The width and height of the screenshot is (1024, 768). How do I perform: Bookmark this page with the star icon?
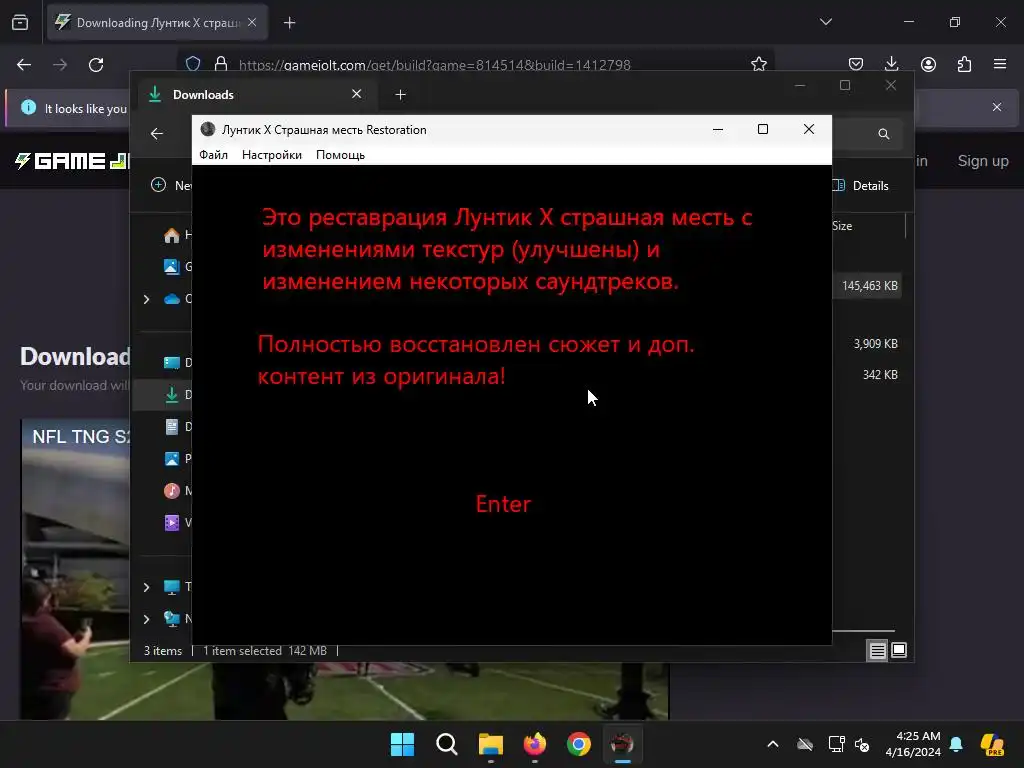click(x=758, y=64)
